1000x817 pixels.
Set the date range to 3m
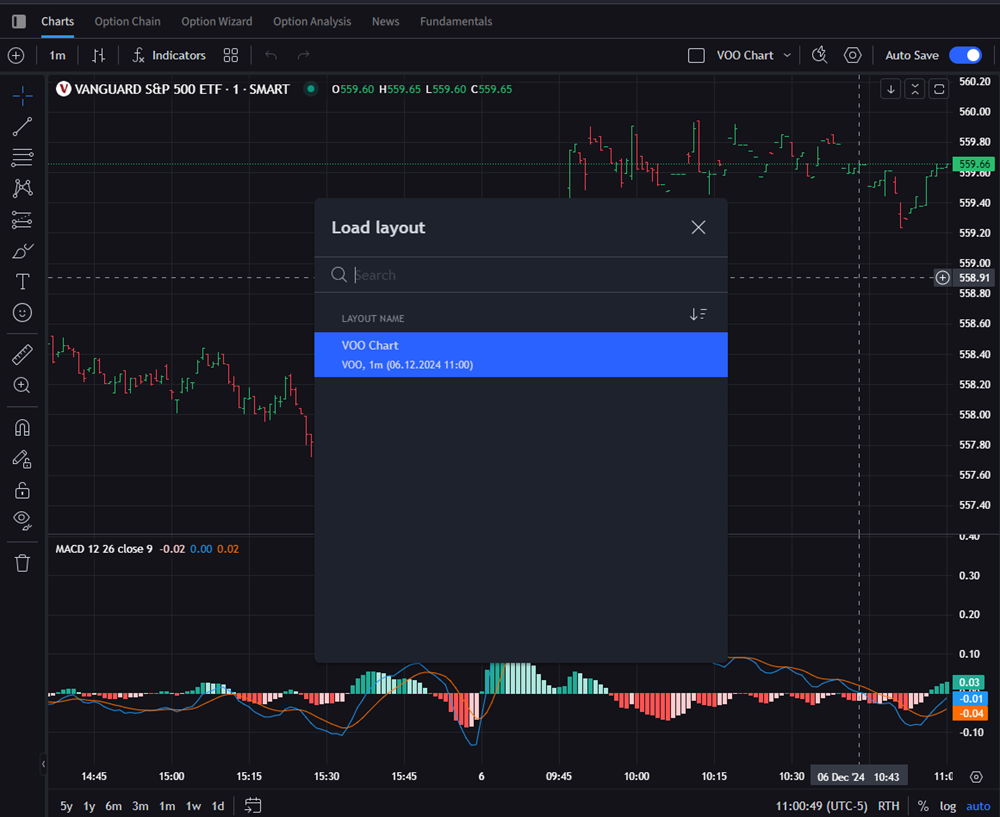click(140, 806)
